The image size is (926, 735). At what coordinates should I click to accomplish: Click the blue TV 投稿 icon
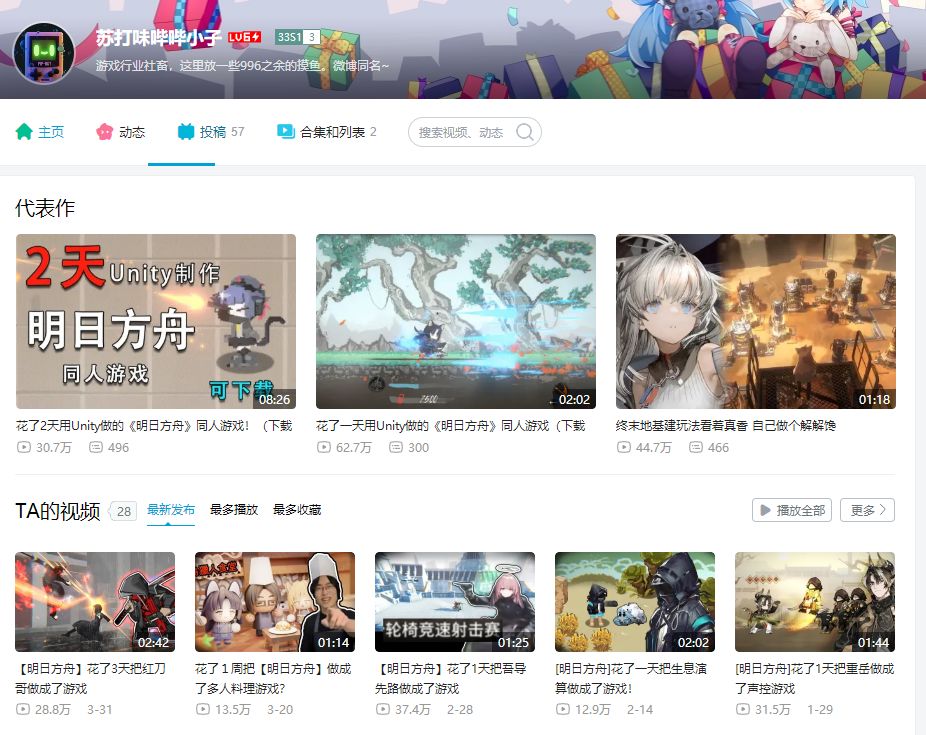coord(186,132)
